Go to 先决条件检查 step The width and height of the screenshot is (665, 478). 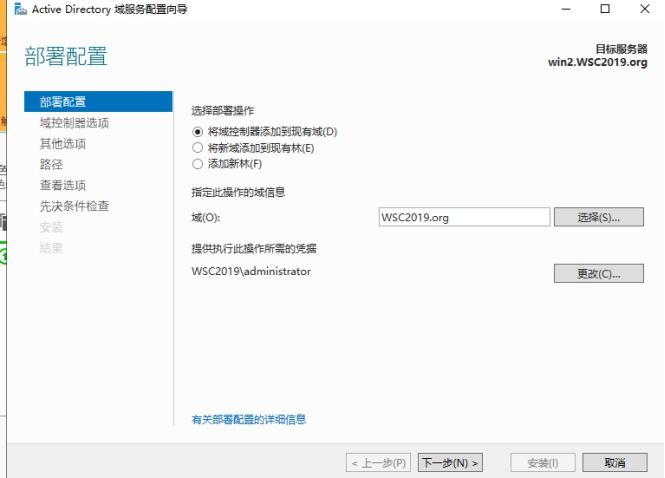74,206
